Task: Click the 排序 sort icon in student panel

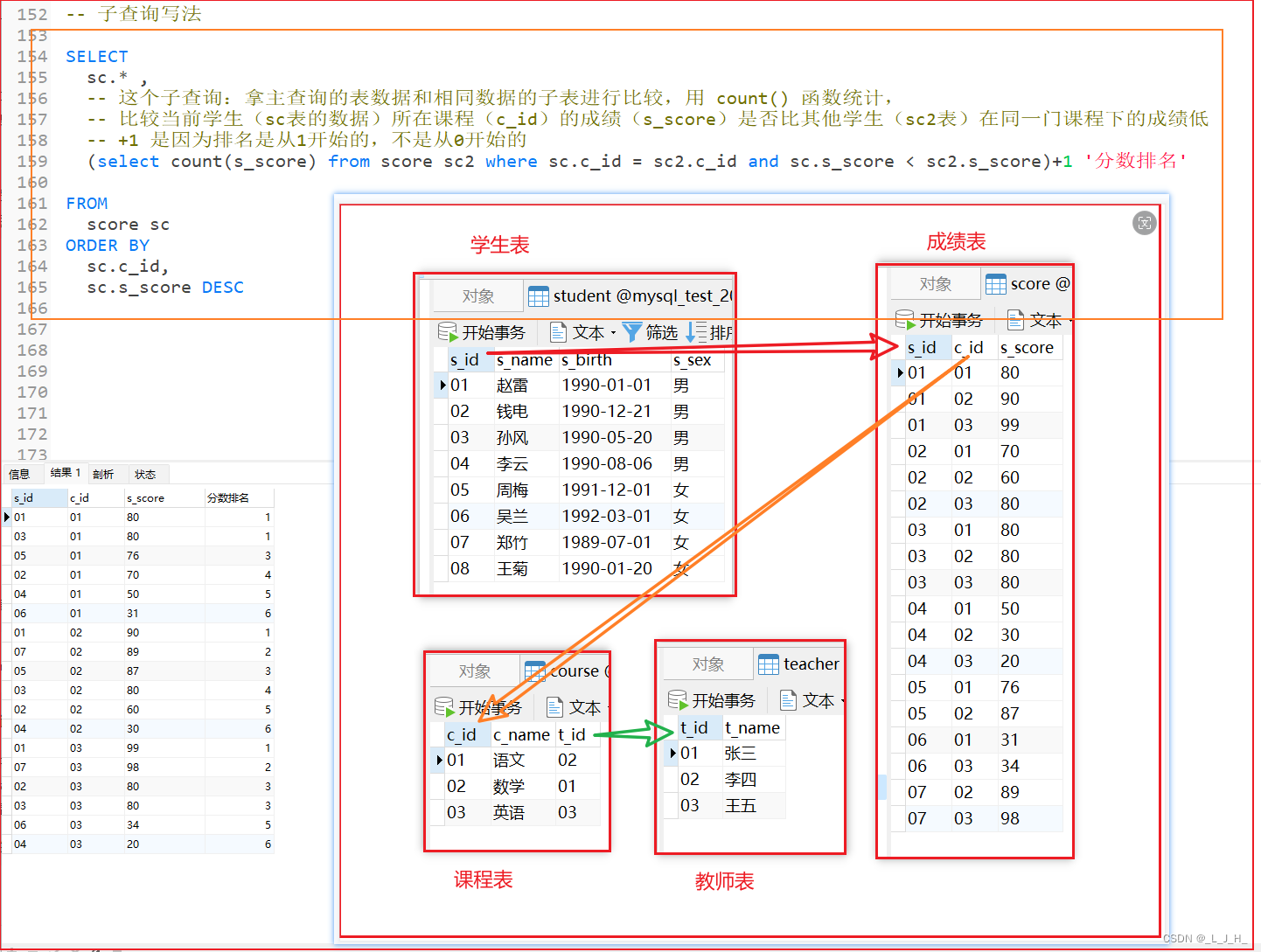Action: tap(696, 332)
